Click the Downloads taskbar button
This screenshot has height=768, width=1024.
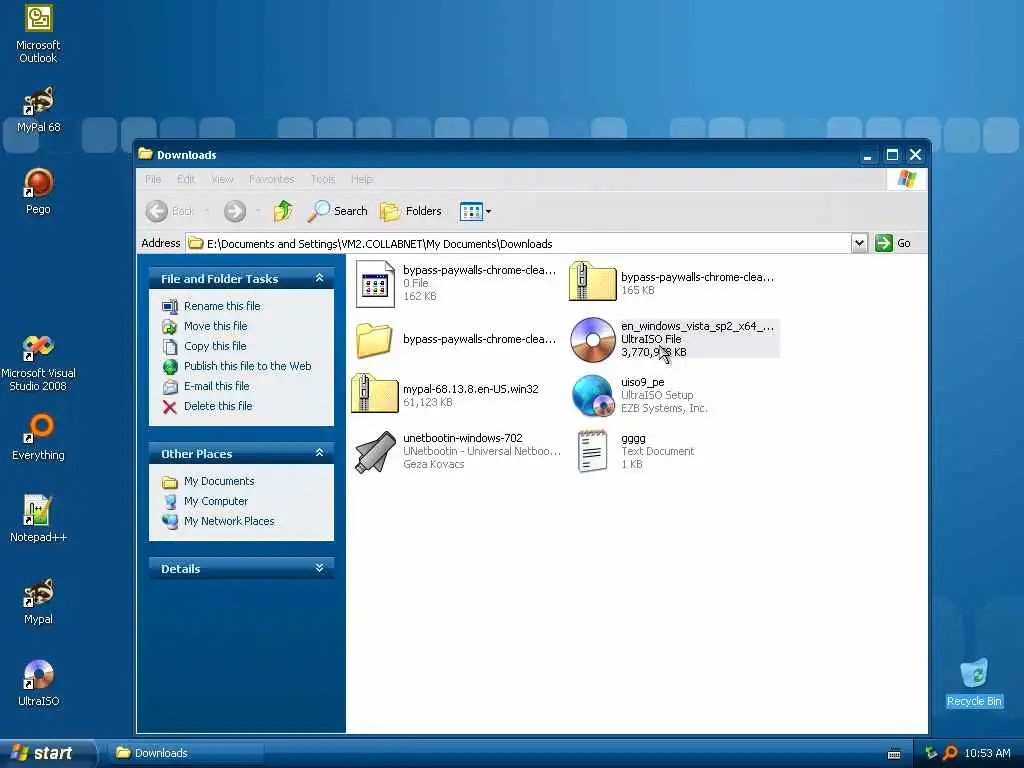pos(185,753)
